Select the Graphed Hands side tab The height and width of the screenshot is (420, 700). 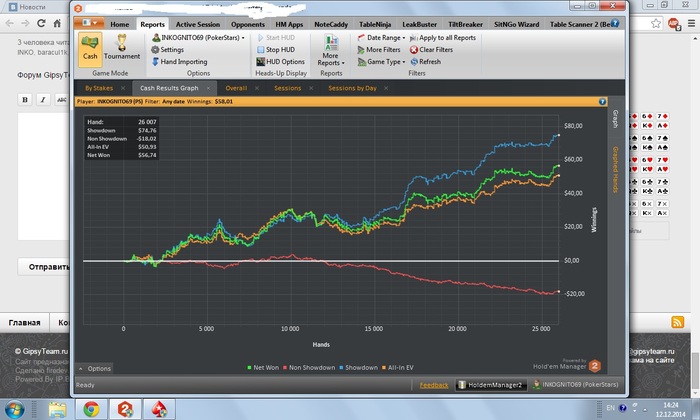coord(616,169)
